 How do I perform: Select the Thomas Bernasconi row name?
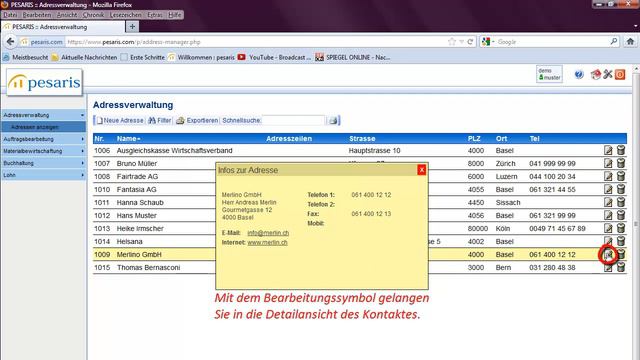[x=148, y=267]
